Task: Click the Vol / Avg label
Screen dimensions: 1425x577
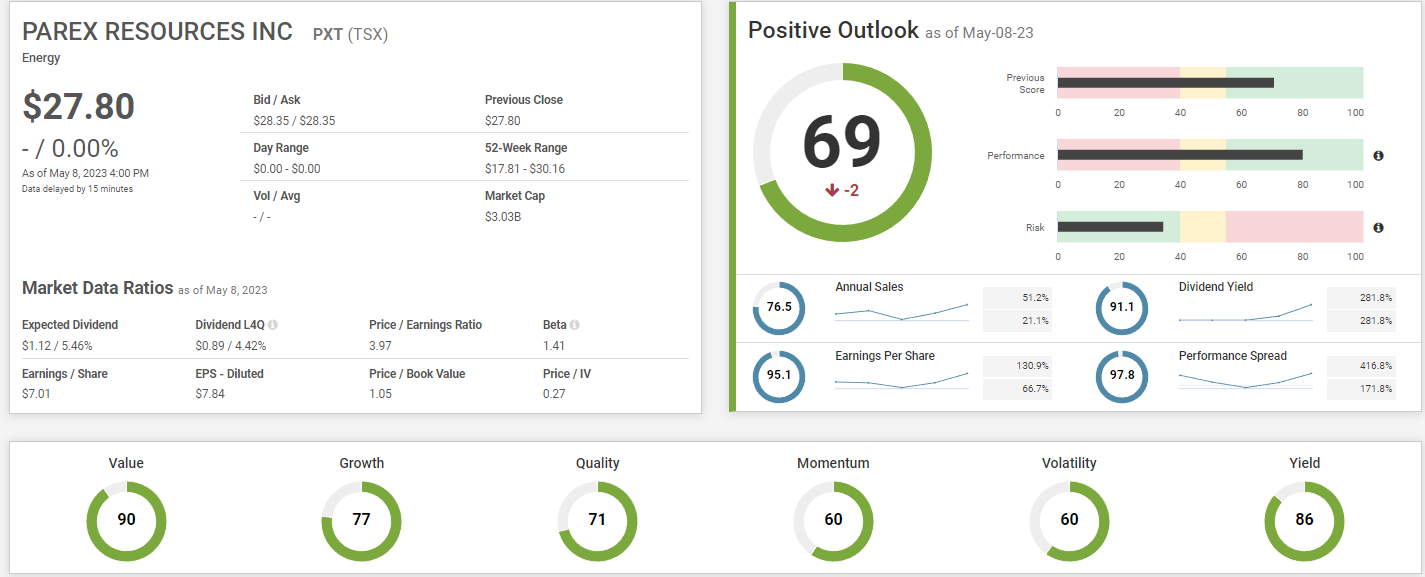Action: pyautogui.click(x=277, y=196)
